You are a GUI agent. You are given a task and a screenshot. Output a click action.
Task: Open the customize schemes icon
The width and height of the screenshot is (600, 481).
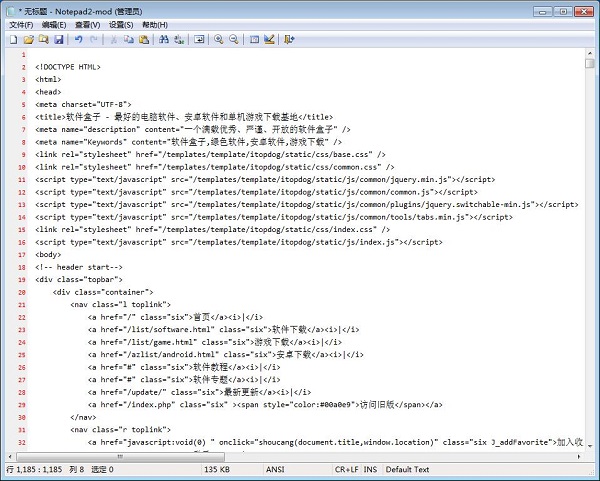[269, 39]
